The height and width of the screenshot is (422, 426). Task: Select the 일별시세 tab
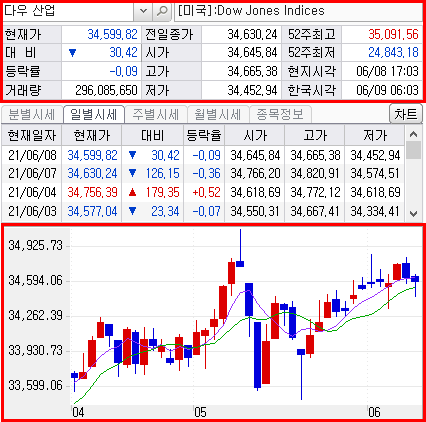click(x=94, y=114)
